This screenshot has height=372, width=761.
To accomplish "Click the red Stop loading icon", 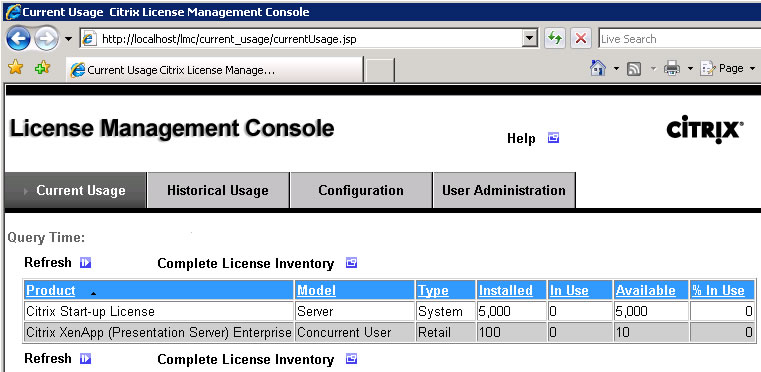I will click(x=580, y=38).
